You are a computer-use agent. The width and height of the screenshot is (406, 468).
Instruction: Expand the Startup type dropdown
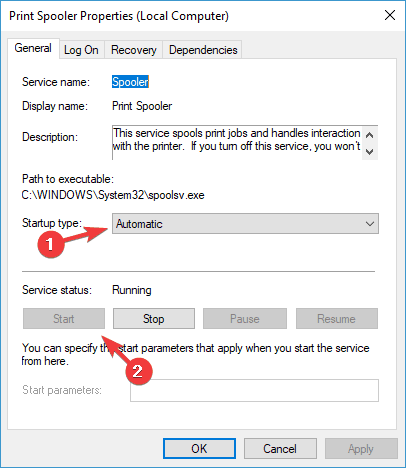point(245,224)
